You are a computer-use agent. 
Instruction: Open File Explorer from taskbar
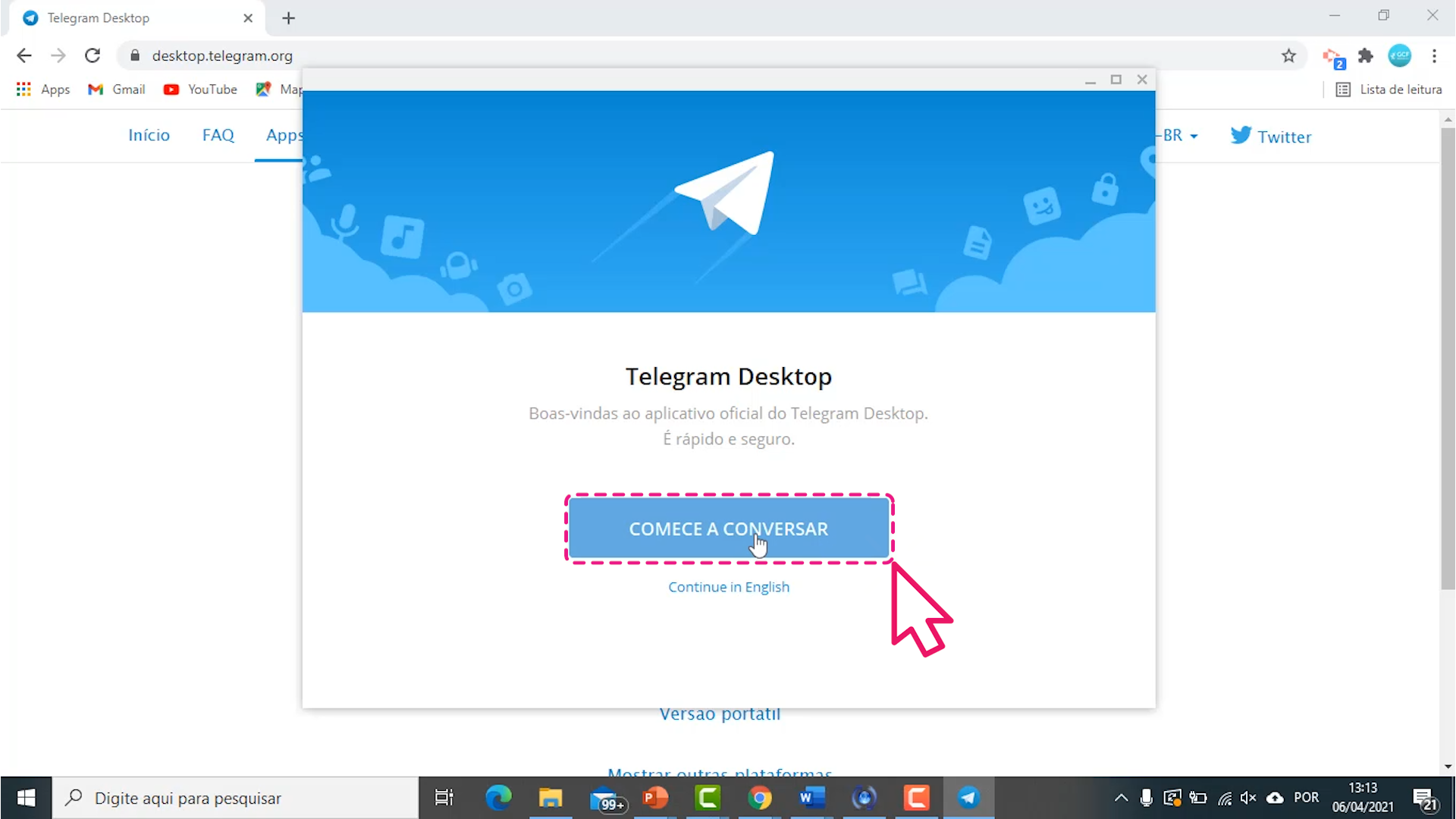551,798
